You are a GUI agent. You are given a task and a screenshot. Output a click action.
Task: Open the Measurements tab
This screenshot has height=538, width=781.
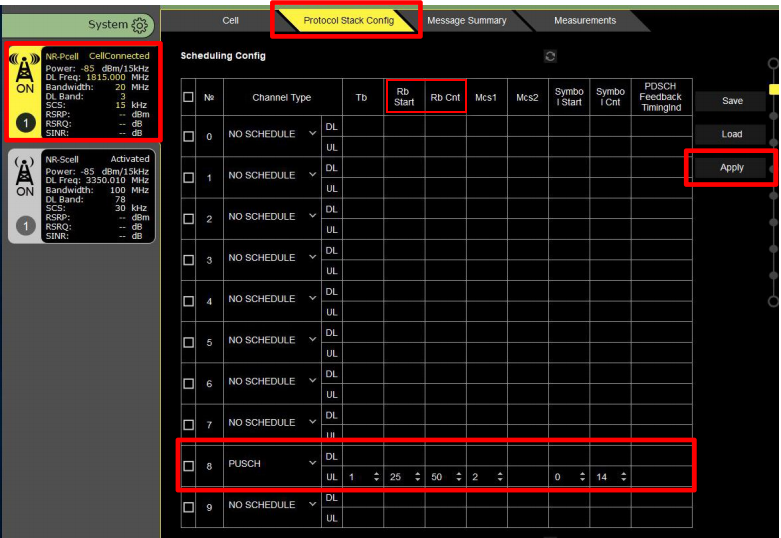coord(585,20)
